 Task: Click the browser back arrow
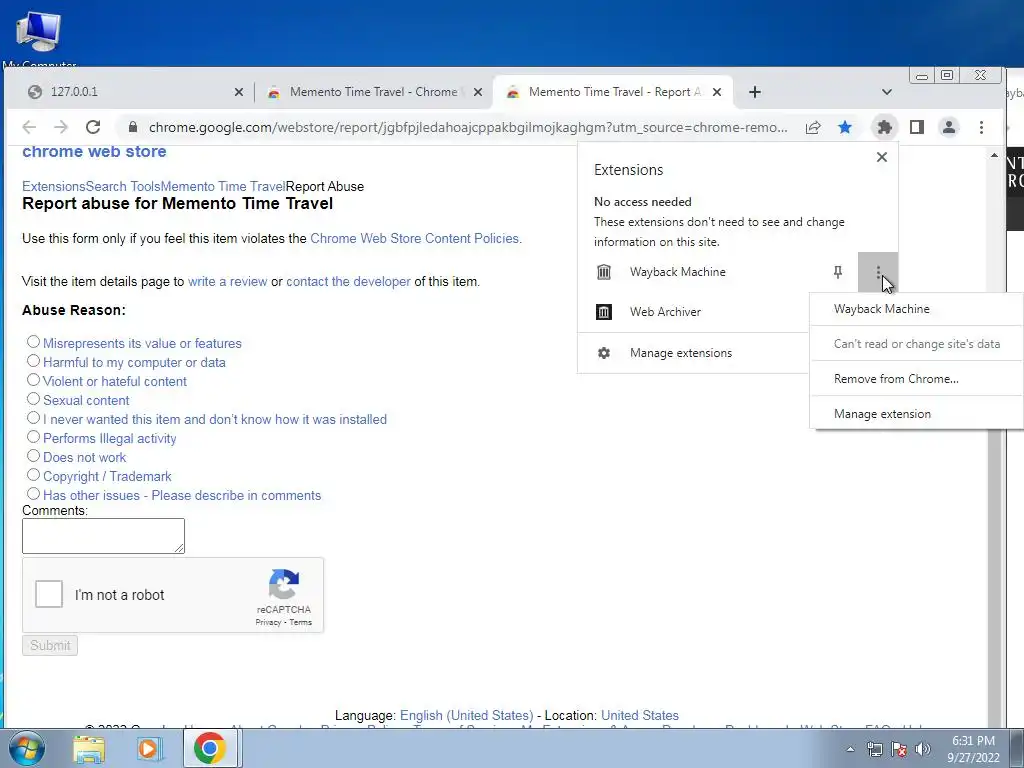click(29, 127)
